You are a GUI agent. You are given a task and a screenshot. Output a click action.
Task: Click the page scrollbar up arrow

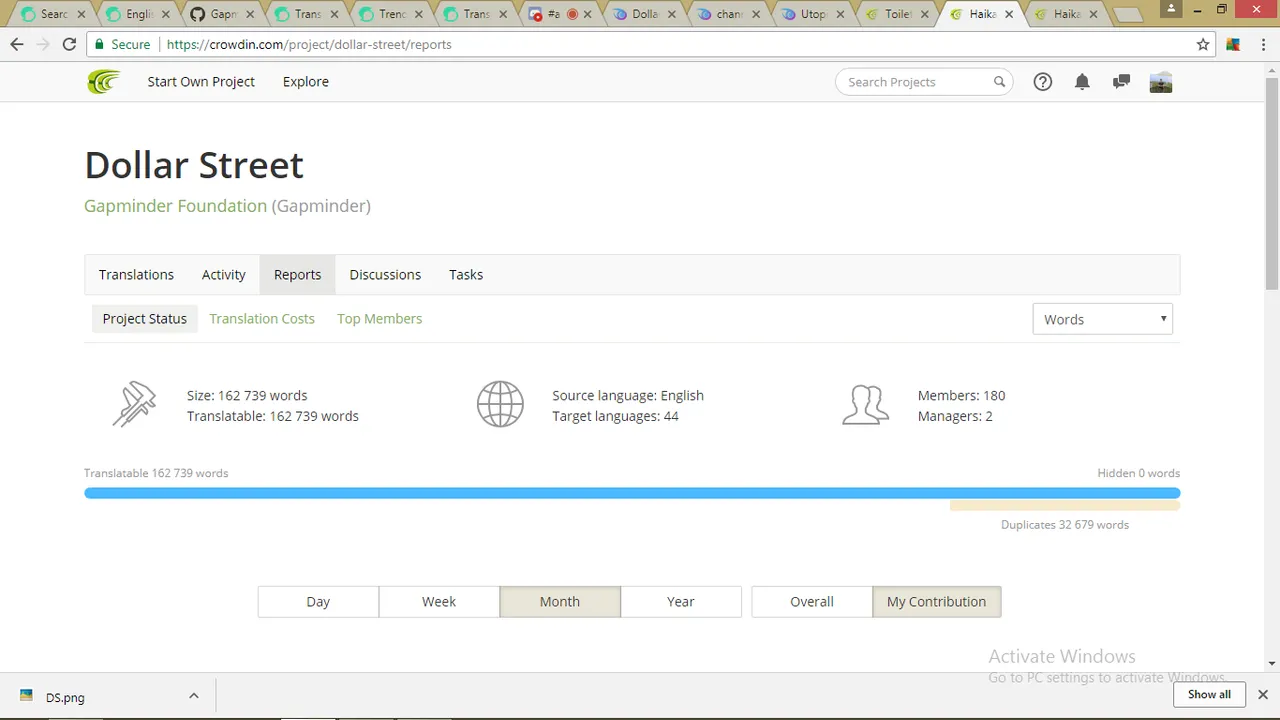tap(1271, 69)
